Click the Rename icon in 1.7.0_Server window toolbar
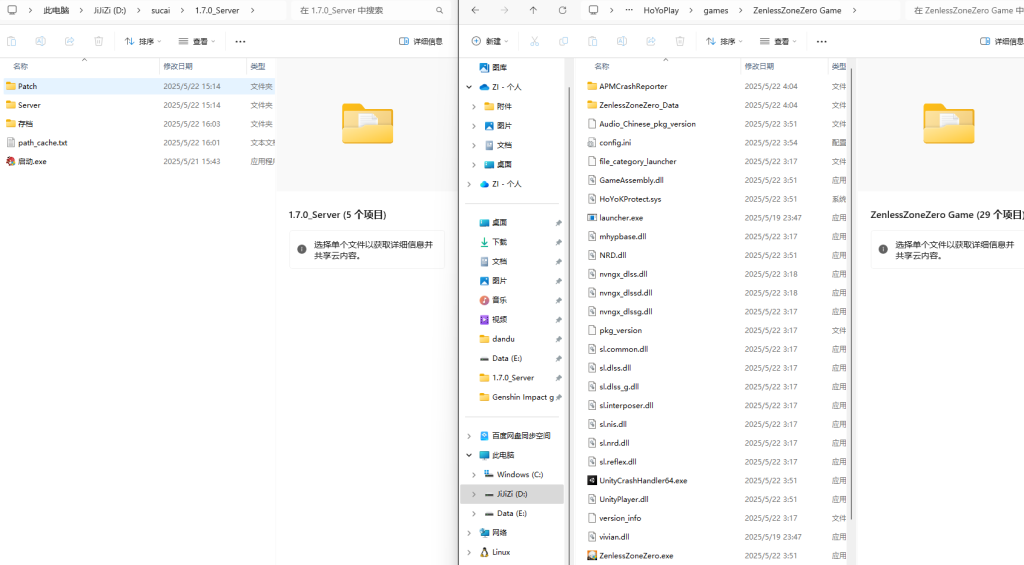1024x565 pixels. pyautogui.click(x=40, y=41)
